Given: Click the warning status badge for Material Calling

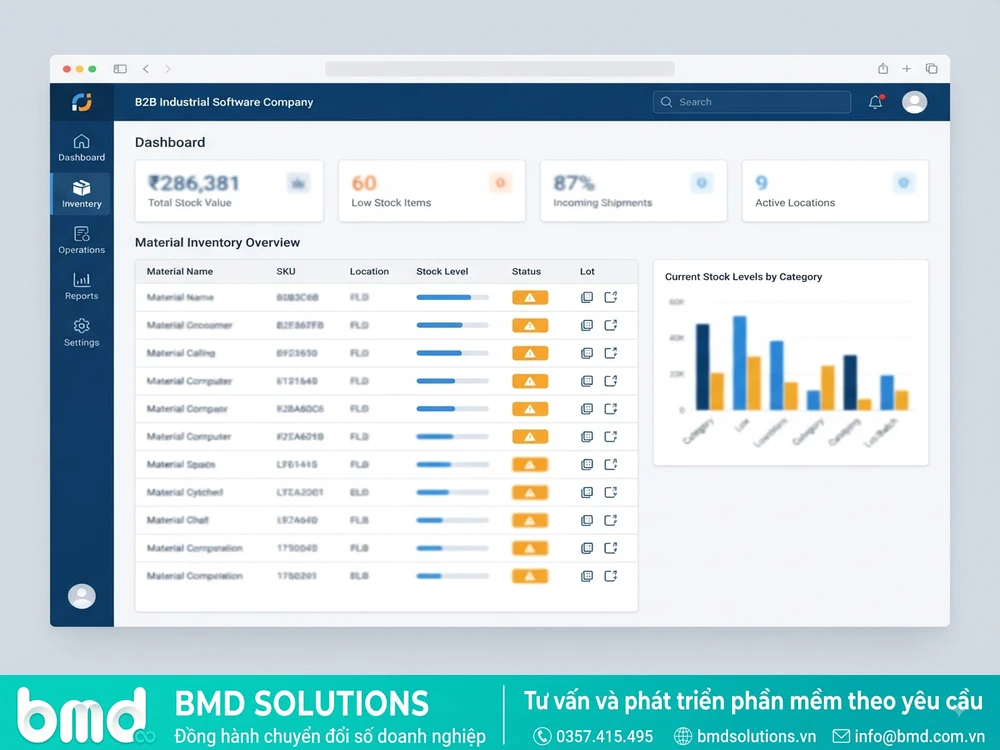Looking at the screenshot, I should (x=530, y=353).
